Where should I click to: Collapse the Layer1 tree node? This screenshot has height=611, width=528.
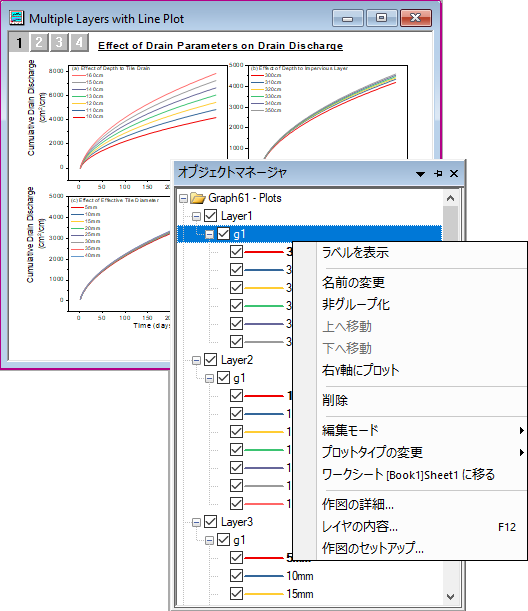point(196,217)
